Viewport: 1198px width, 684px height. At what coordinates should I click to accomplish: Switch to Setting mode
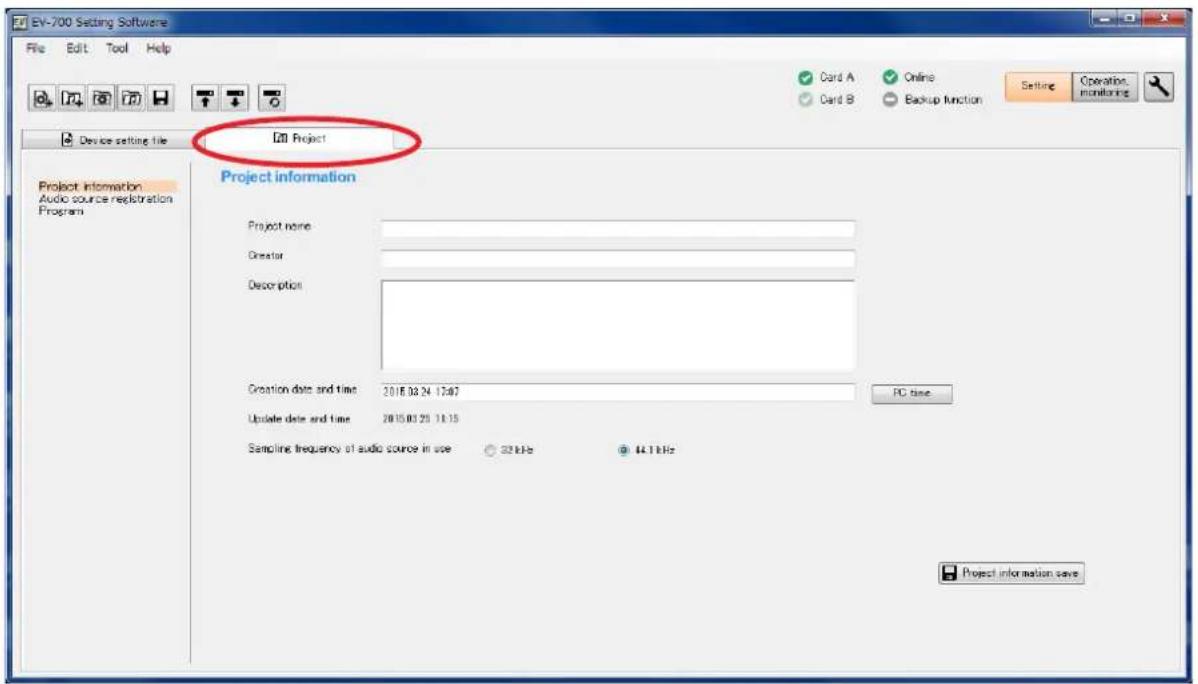pos(1038,86)
